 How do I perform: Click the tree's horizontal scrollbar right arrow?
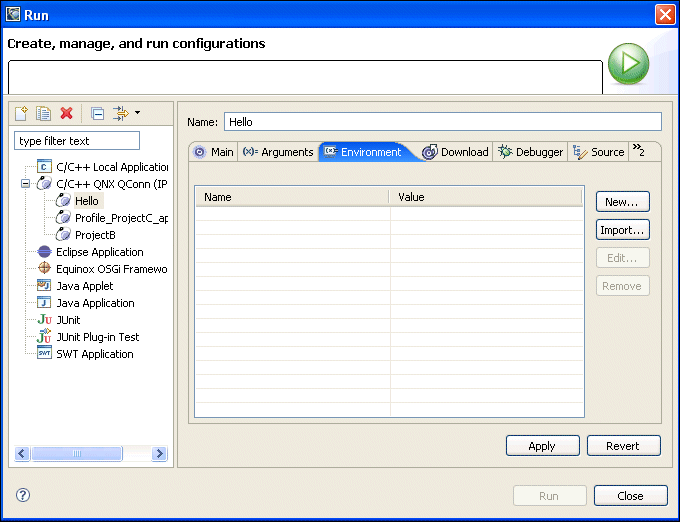click(x=159, y=454)
